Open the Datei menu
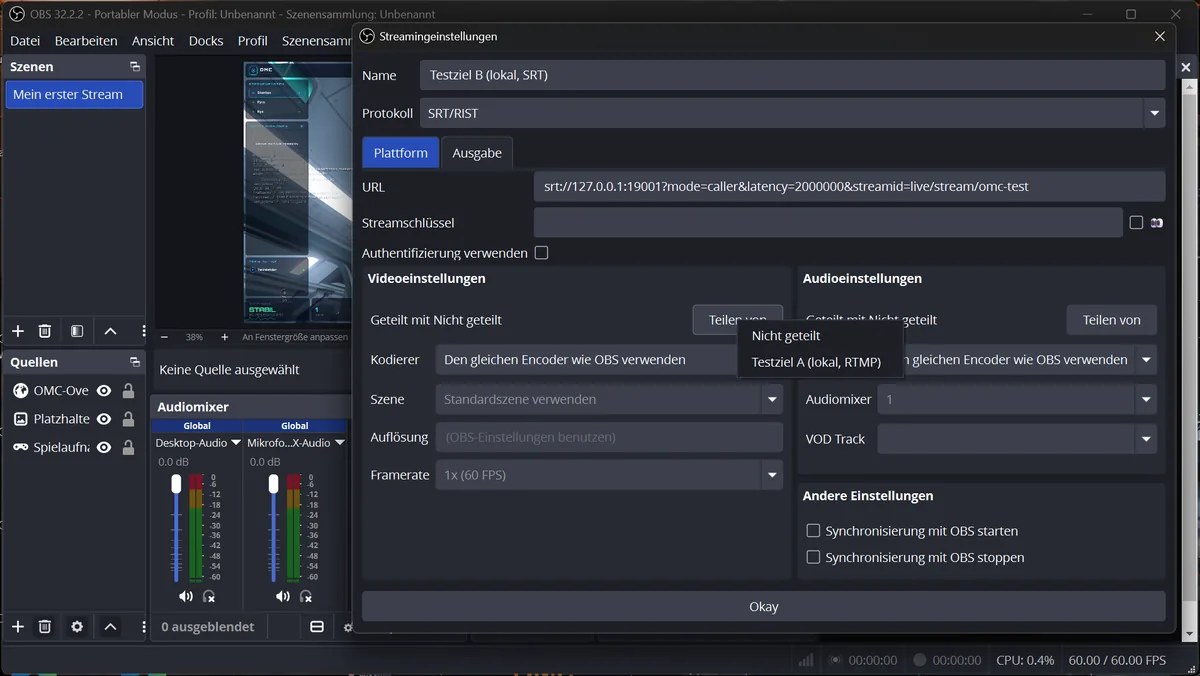Screen dimensions: 1200x676 click(x=25, y=41)
